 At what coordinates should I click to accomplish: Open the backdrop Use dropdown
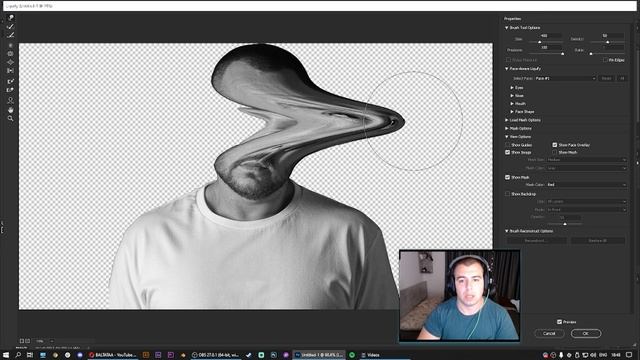(x=586, y=202)
